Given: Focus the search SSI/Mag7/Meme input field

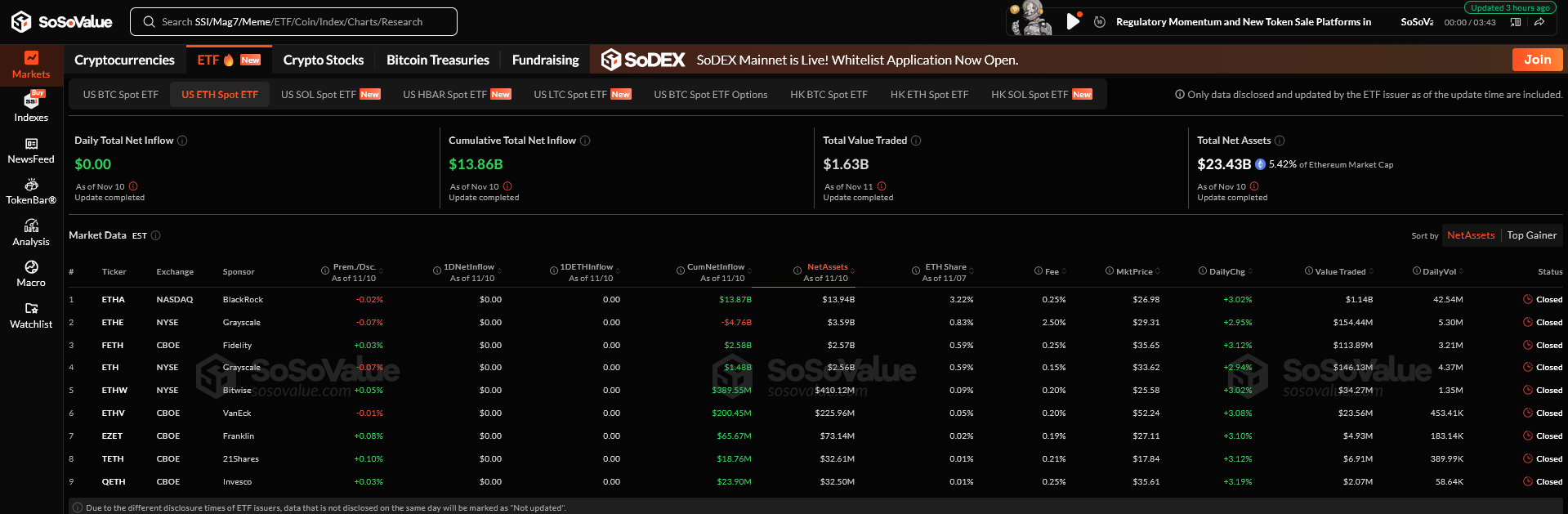Looking at the screenshot, I should tap(293, 22).
